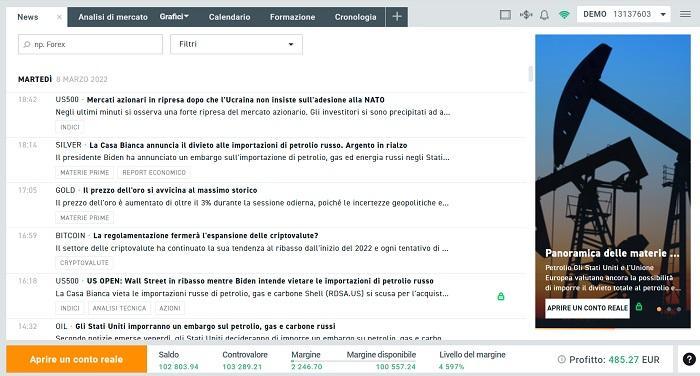Open the Cronologia tab

point(355,17)
